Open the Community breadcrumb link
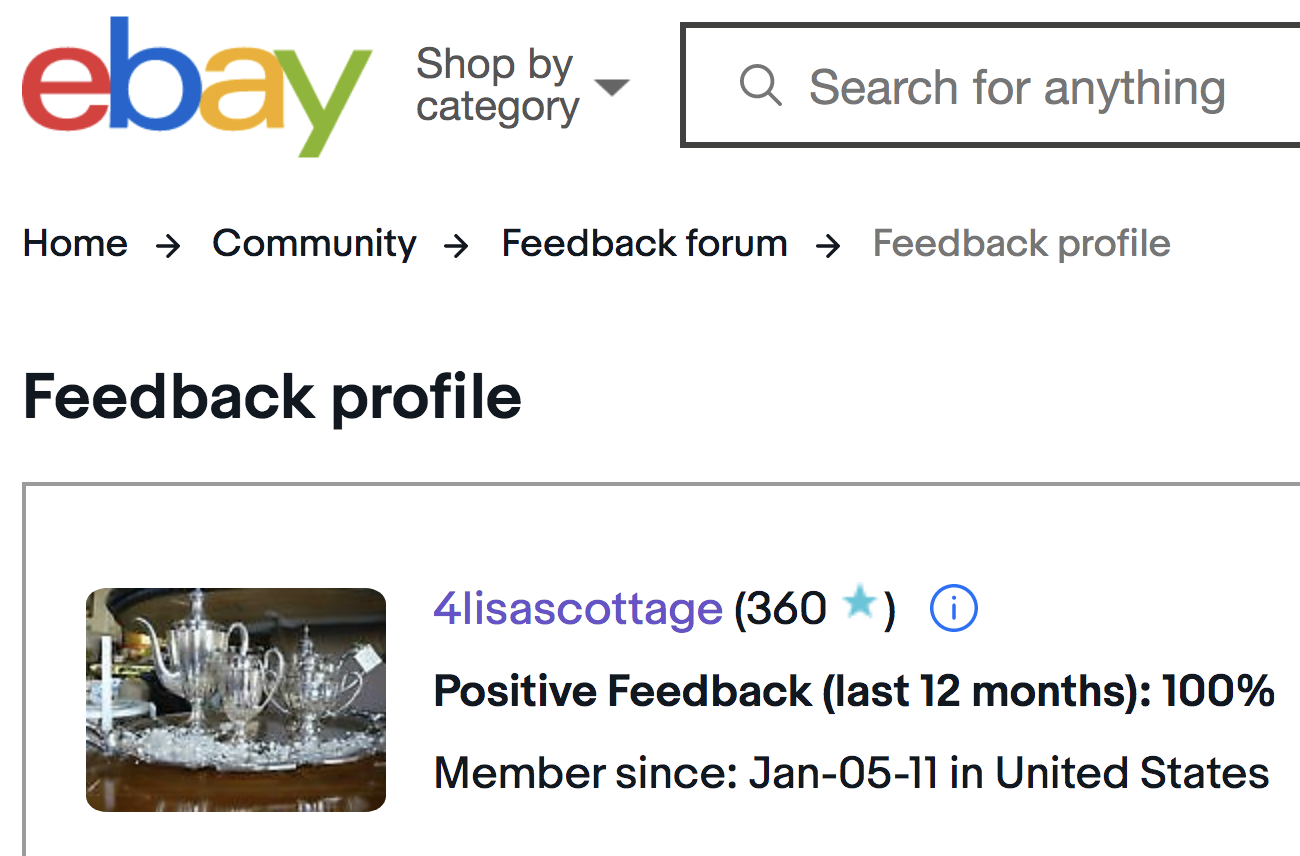 tap(314, 243)
